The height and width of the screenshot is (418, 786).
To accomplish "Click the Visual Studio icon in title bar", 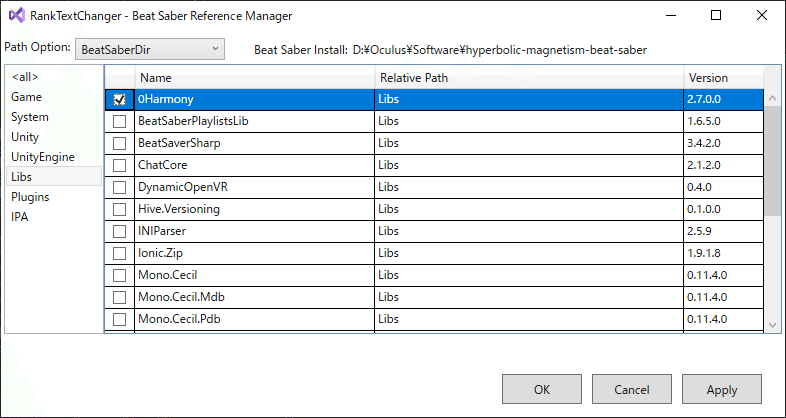I will [16, 16].
